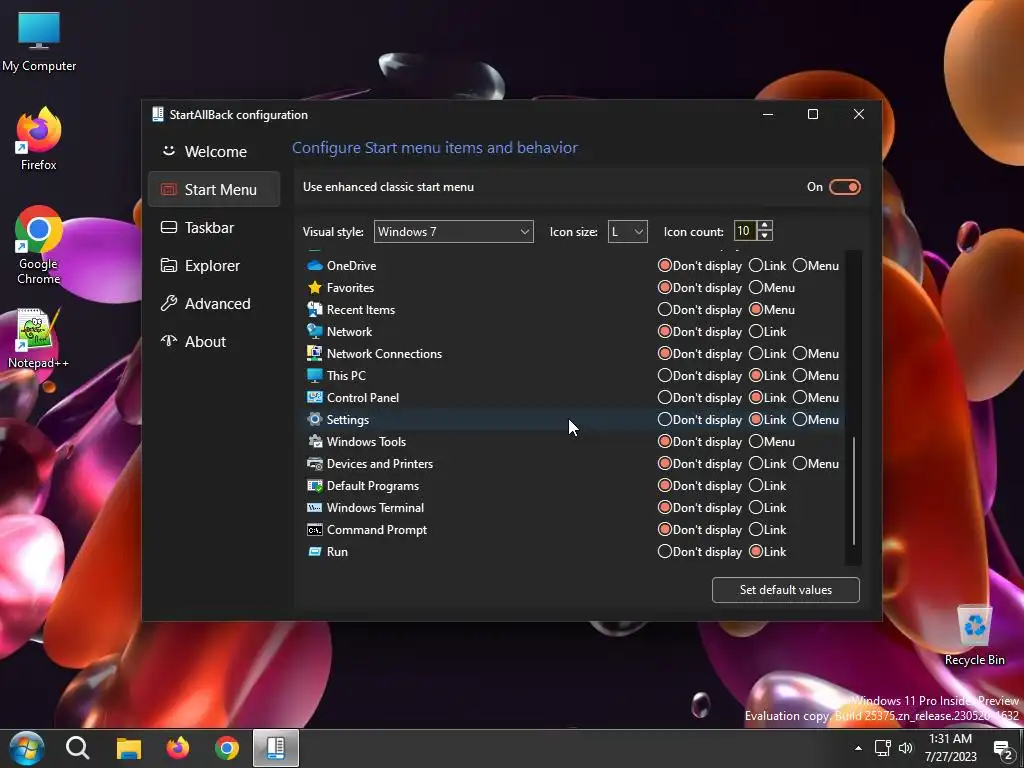
Task: Increase icon count with up arrow
Action: 765,225
